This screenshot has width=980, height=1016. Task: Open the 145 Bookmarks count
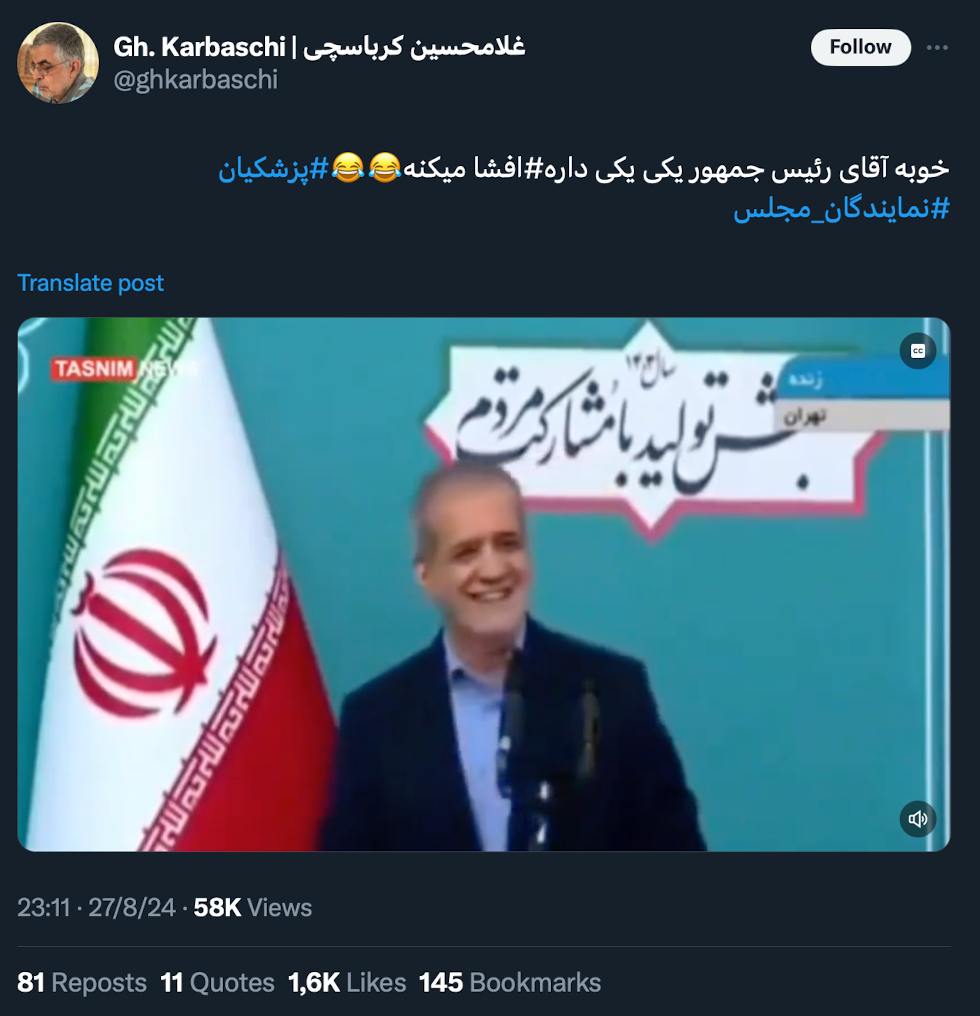[510, 982]
